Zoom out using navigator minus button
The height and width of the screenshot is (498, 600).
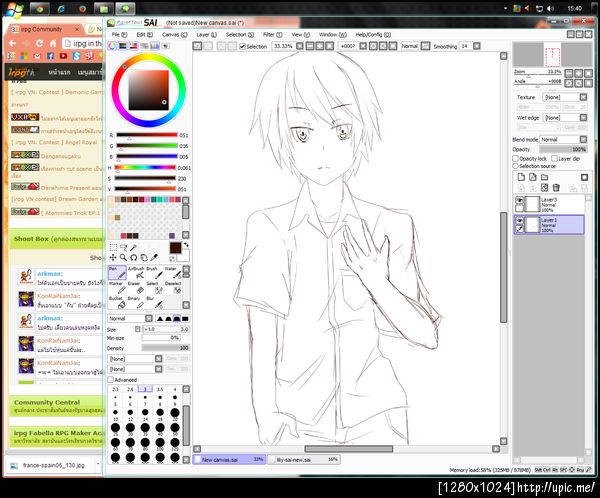pos(569,73)
